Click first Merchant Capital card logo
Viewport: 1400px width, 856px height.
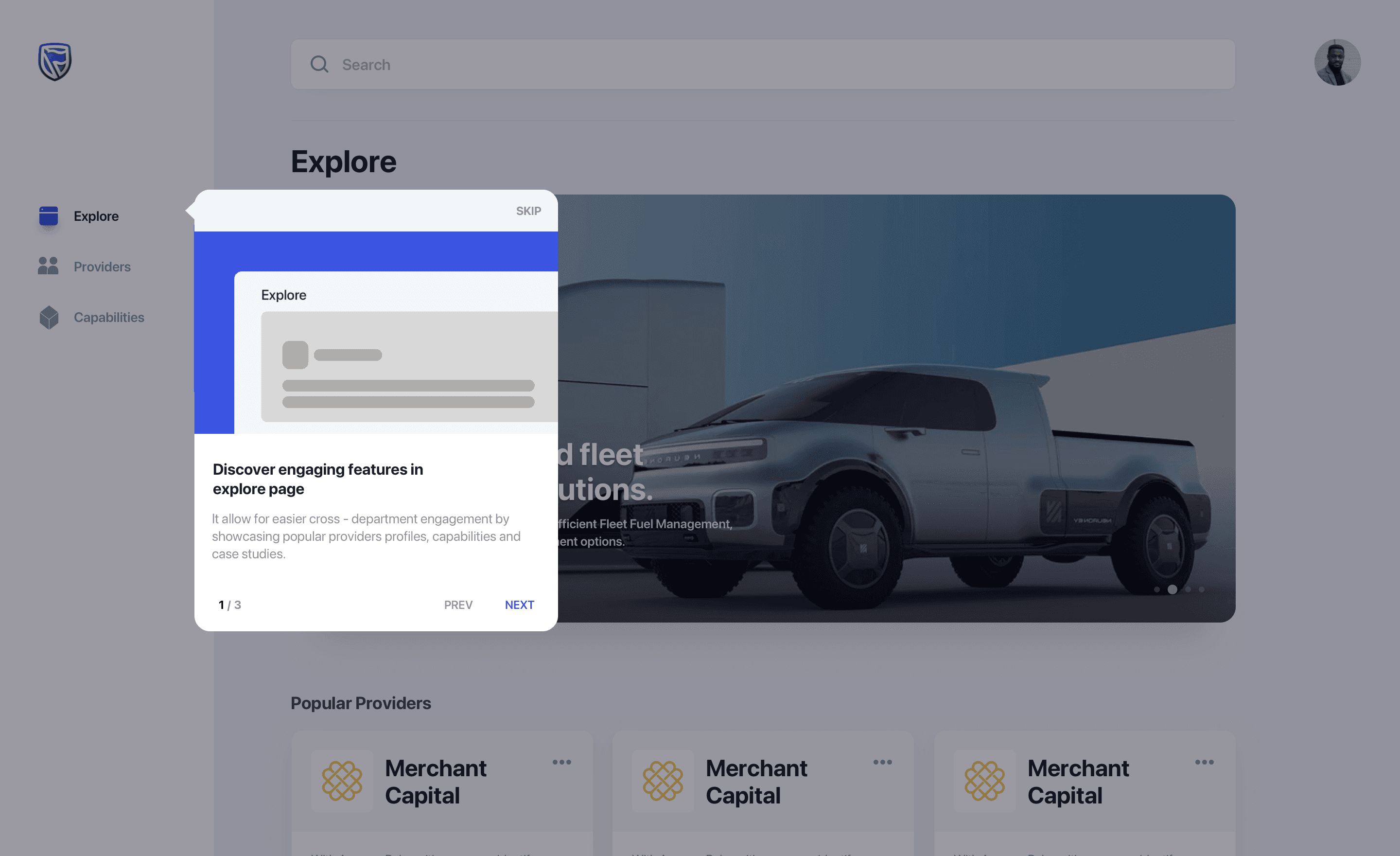tap(341, 781)
